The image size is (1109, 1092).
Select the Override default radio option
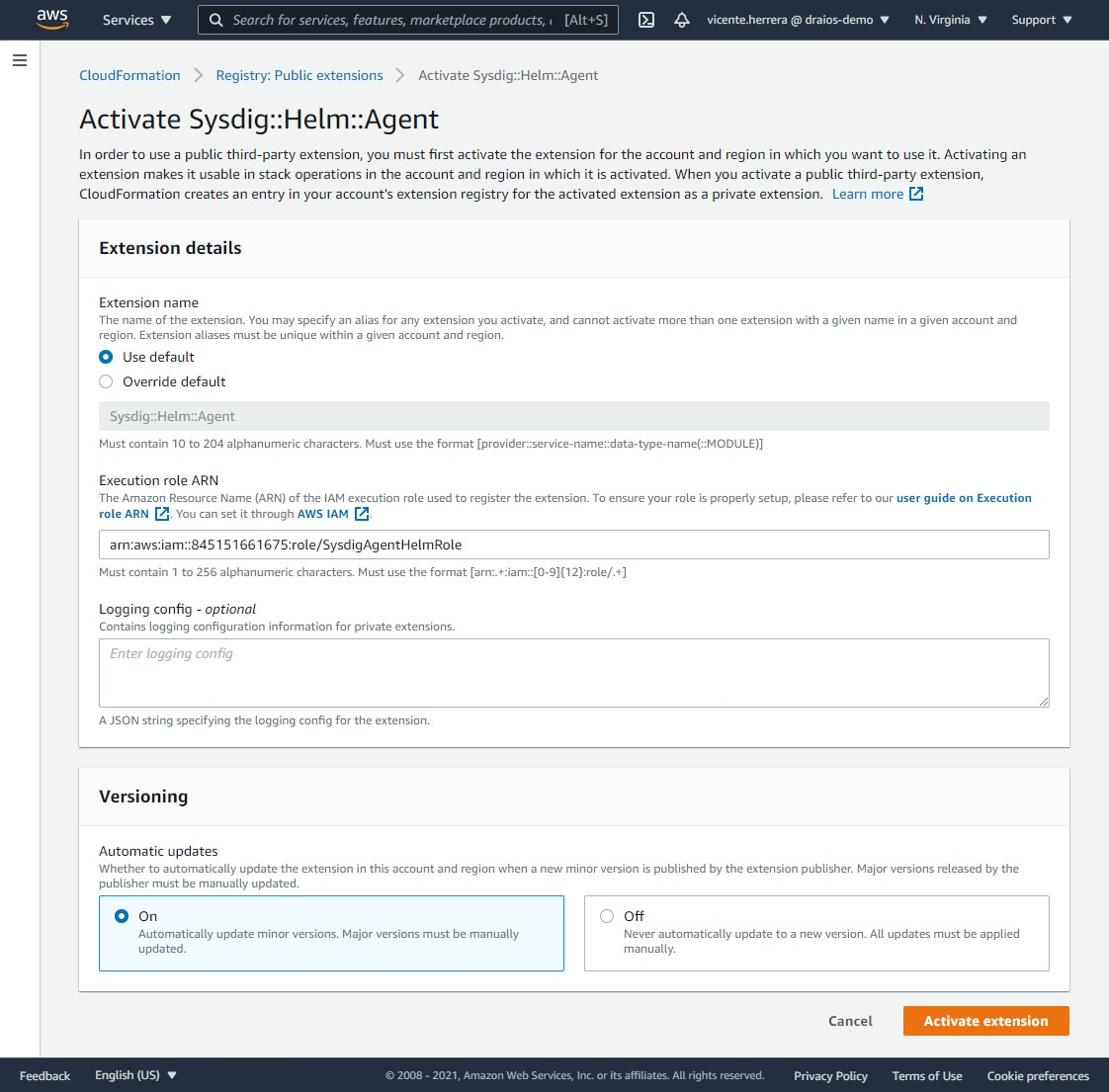[106, 381]
